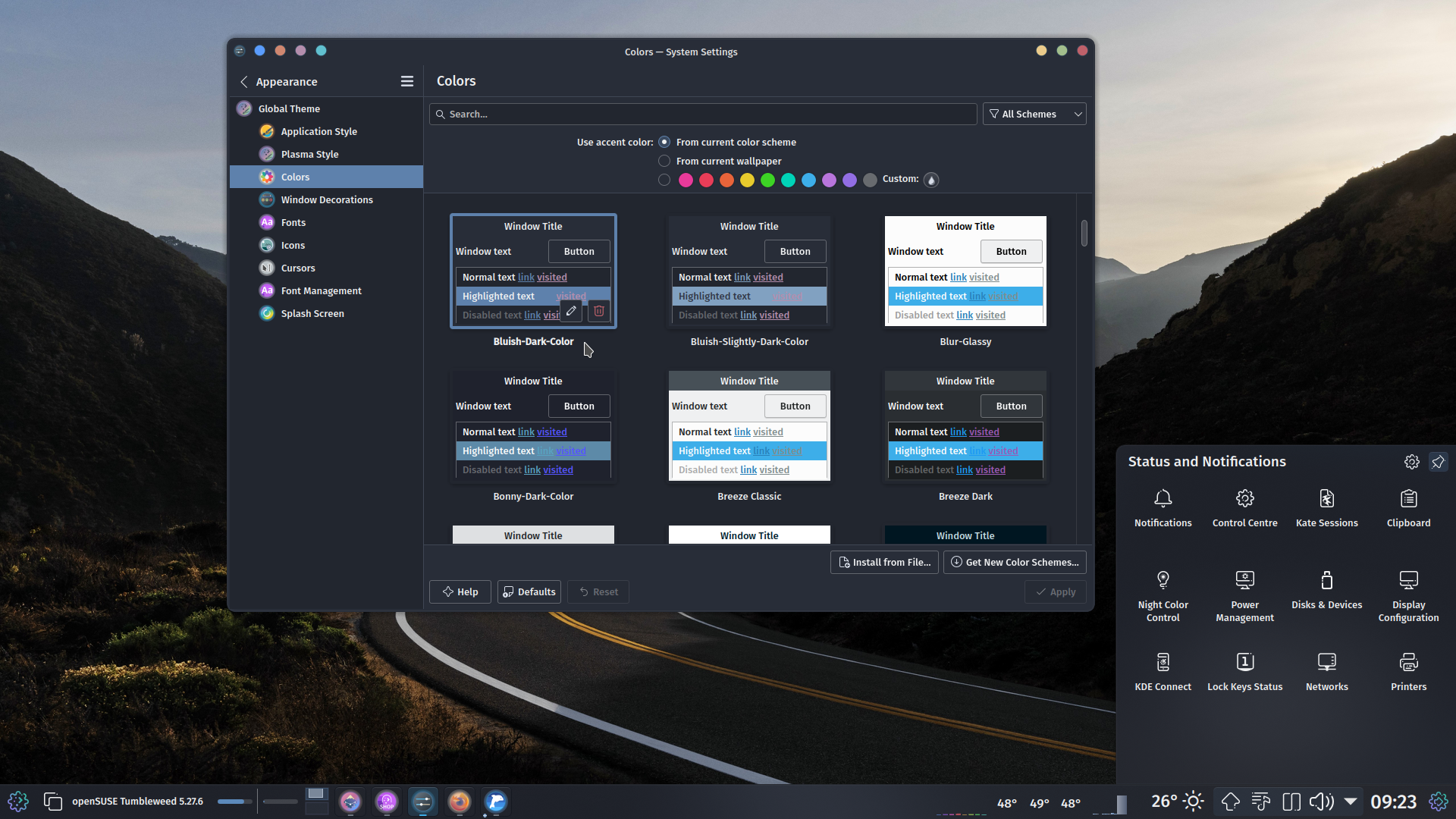Open the Power Management entry
Screen dimensions: 1456x819
click(x=1244, y=596)
